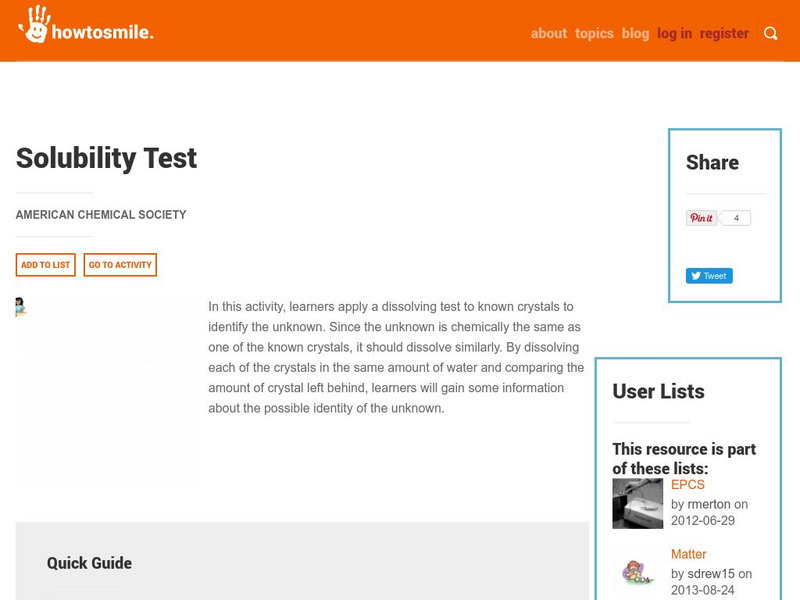
Task: Click the register link
Action: pyautogui.click(x=724, y=33)
